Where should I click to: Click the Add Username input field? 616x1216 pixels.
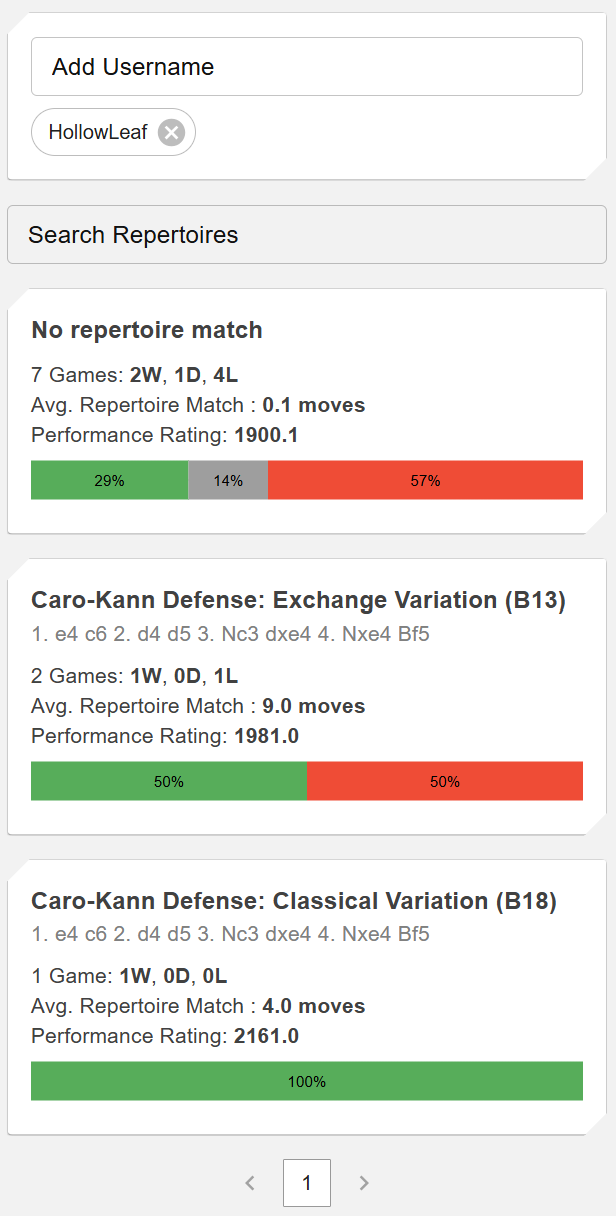click(x=307, y=67)
